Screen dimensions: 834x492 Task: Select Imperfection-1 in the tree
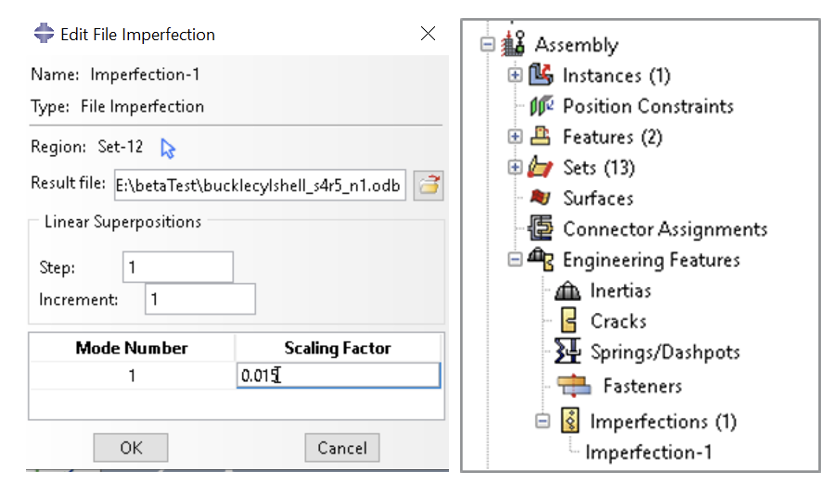point(648,452)
